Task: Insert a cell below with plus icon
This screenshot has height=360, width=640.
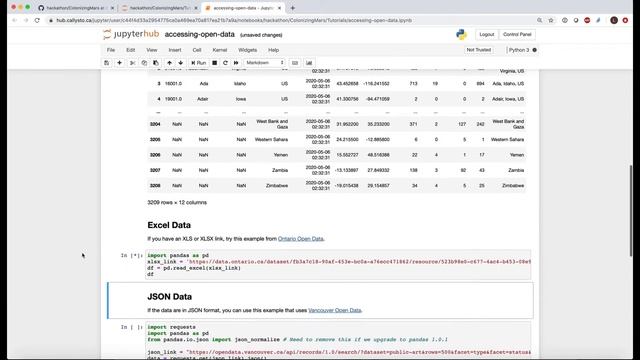Action: (120, 63)
